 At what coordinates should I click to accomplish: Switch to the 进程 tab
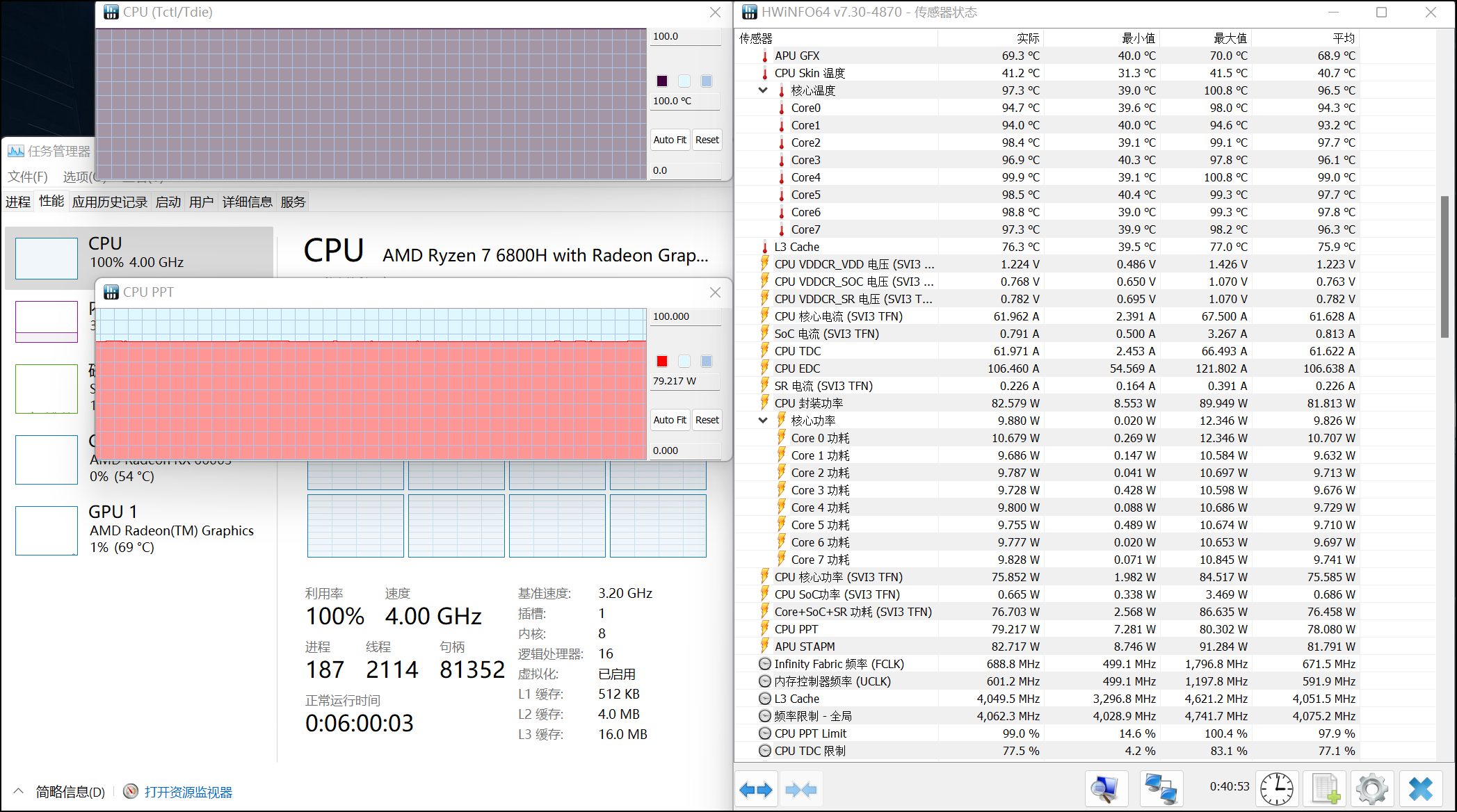click(x=18, y=202)
